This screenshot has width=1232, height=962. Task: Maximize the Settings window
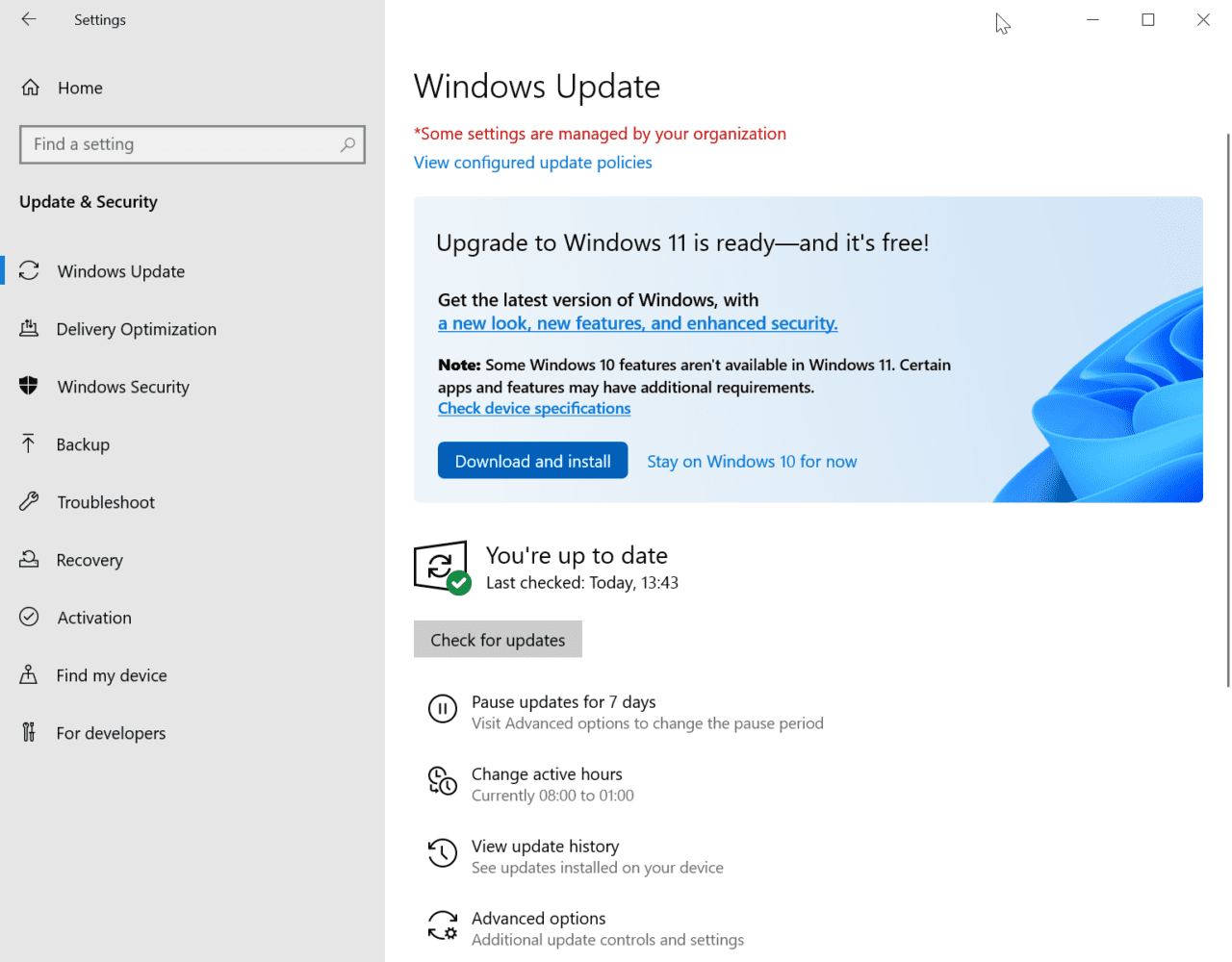click(x=1148, y=19)
